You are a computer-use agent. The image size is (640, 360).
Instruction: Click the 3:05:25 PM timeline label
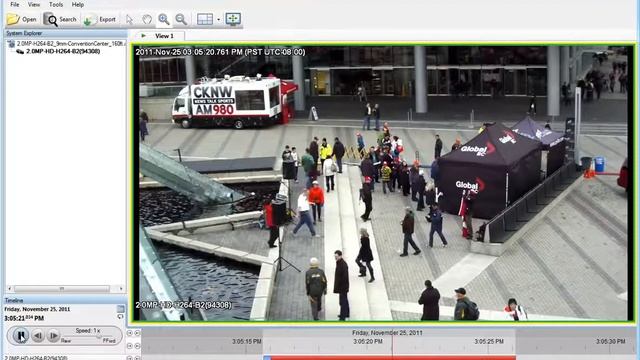pyautogui.click(x=489, y=341)
